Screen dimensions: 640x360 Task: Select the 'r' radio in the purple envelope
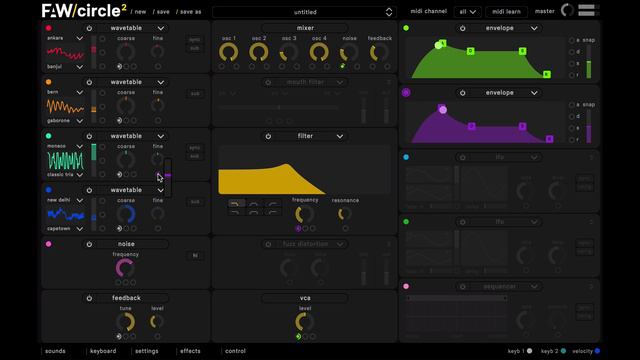pyautogui.click(x=571, y=140)
